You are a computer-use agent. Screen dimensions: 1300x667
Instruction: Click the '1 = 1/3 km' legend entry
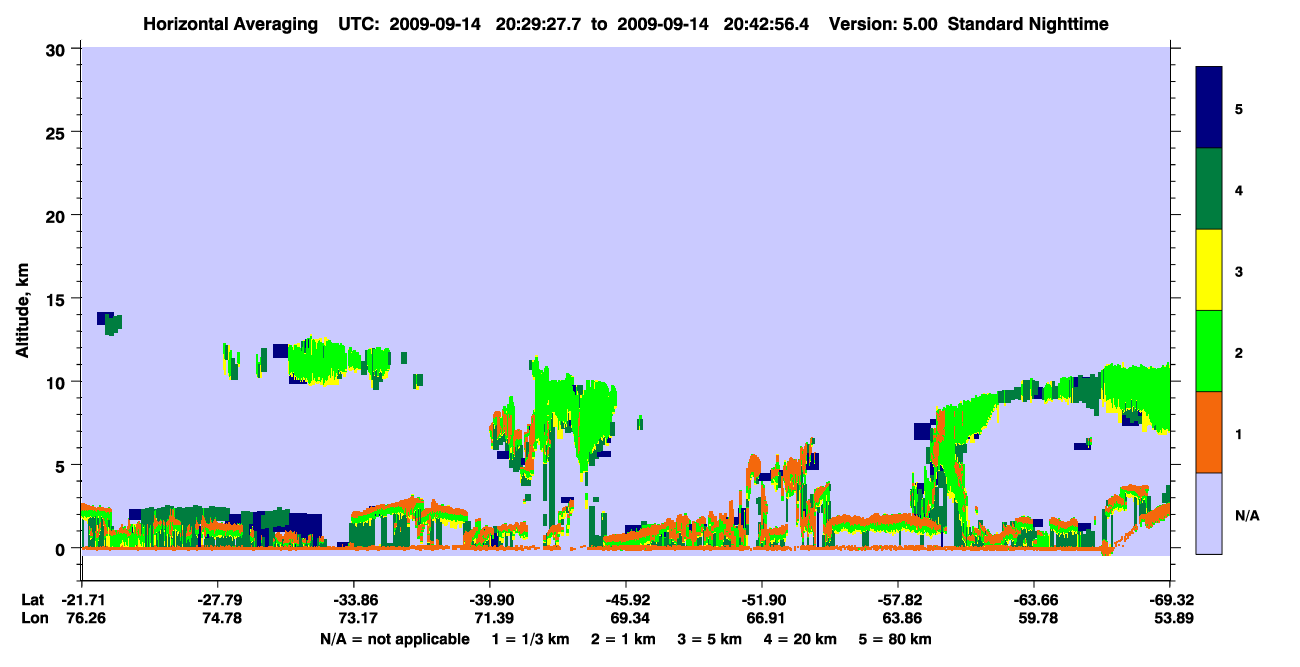(531, 639)
